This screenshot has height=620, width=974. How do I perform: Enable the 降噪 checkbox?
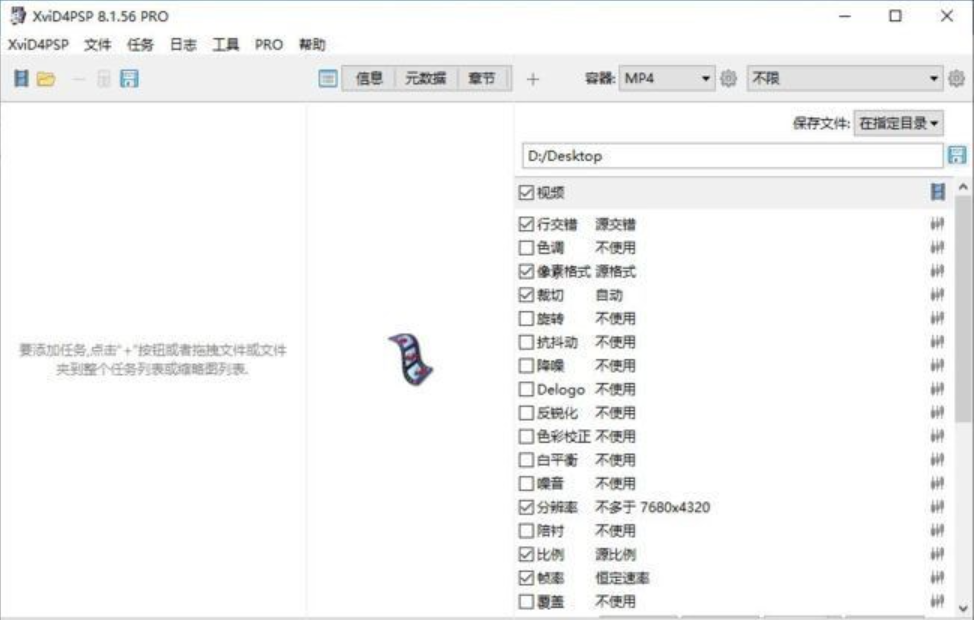[526, 365]
